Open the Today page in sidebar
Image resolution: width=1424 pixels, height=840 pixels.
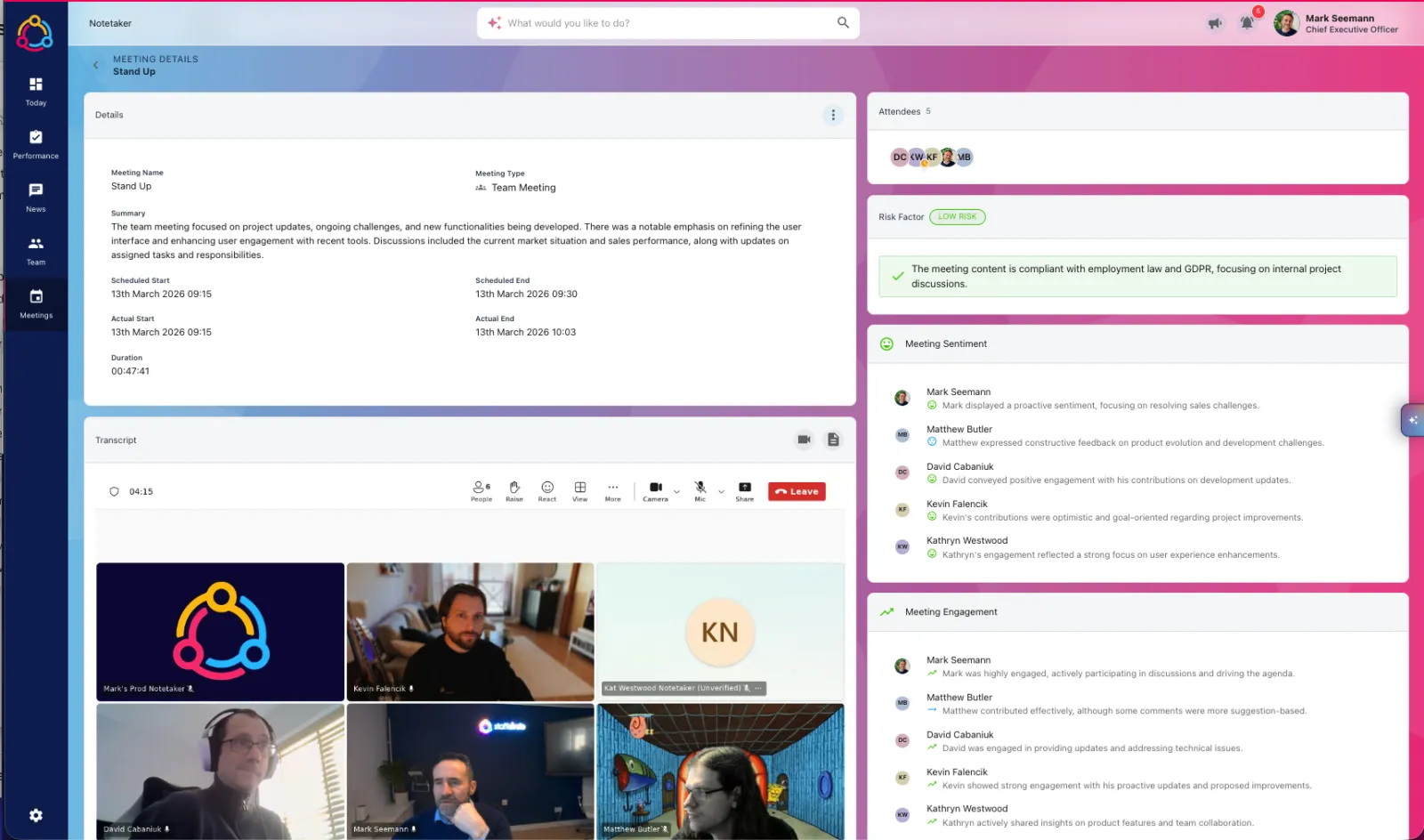click(36, 92)
